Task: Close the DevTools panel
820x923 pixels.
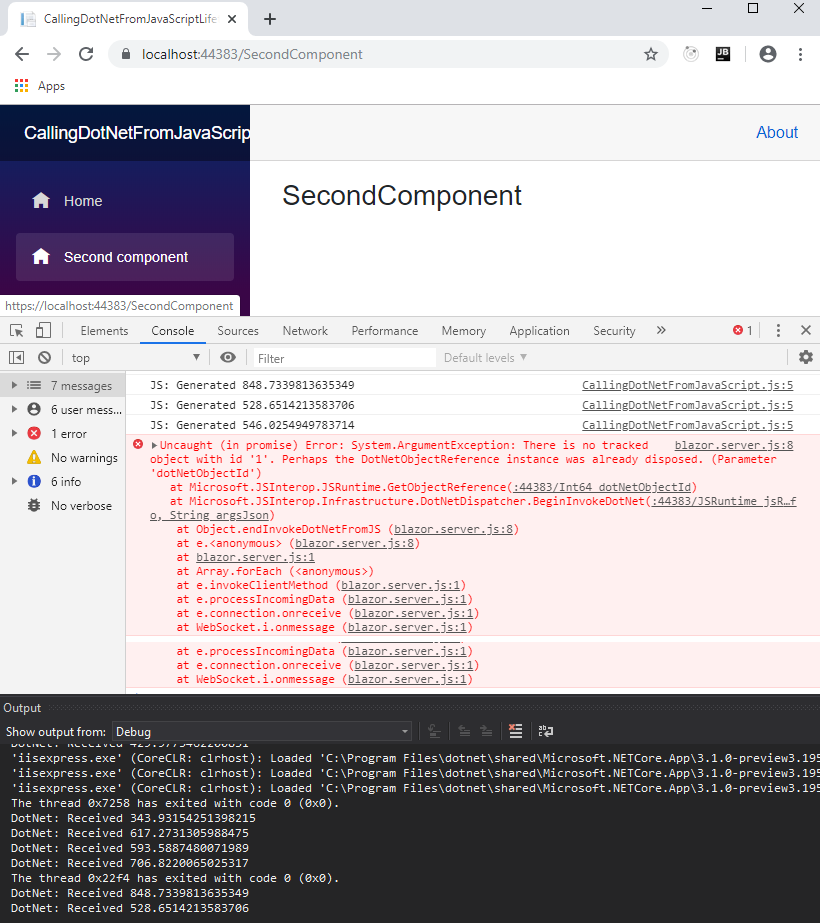Action: pos(806,330)
